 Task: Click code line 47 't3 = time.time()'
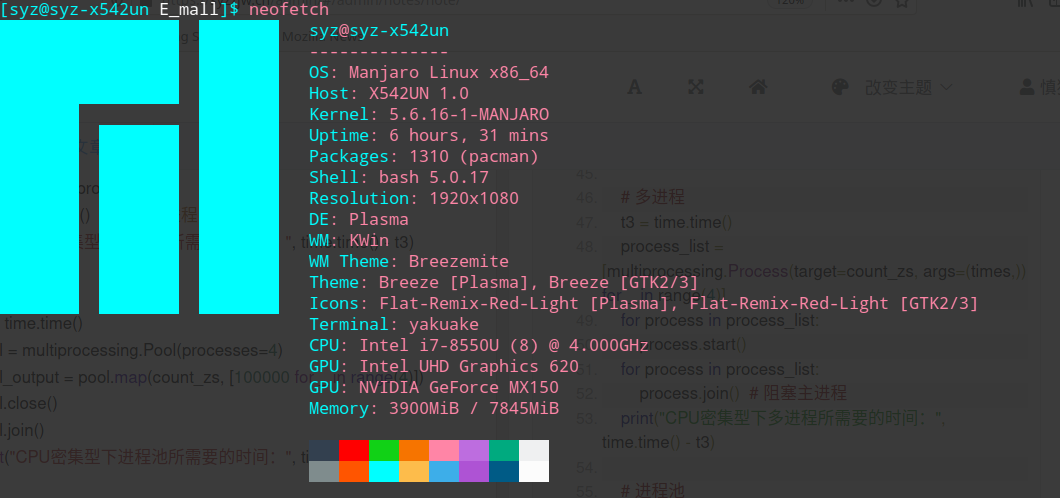676,222
